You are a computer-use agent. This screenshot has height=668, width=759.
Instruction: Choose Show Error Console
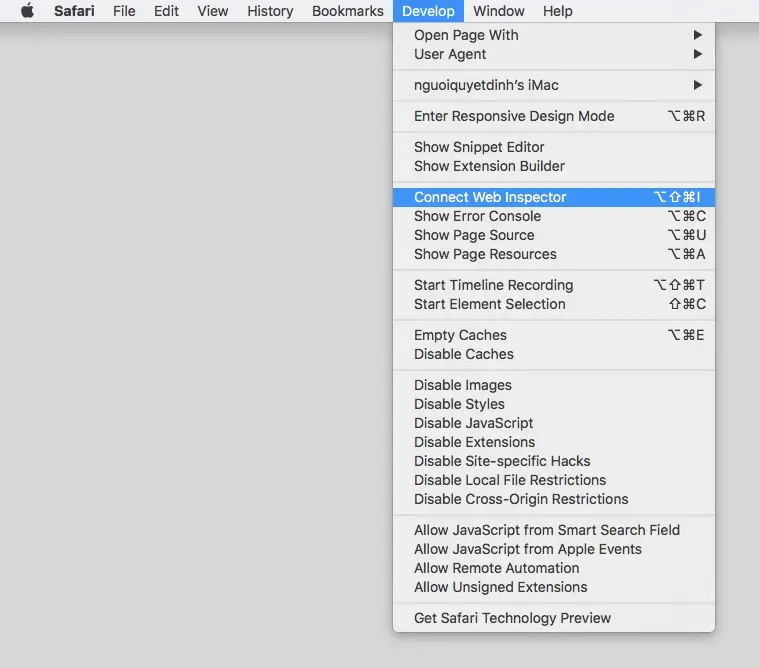554,216
